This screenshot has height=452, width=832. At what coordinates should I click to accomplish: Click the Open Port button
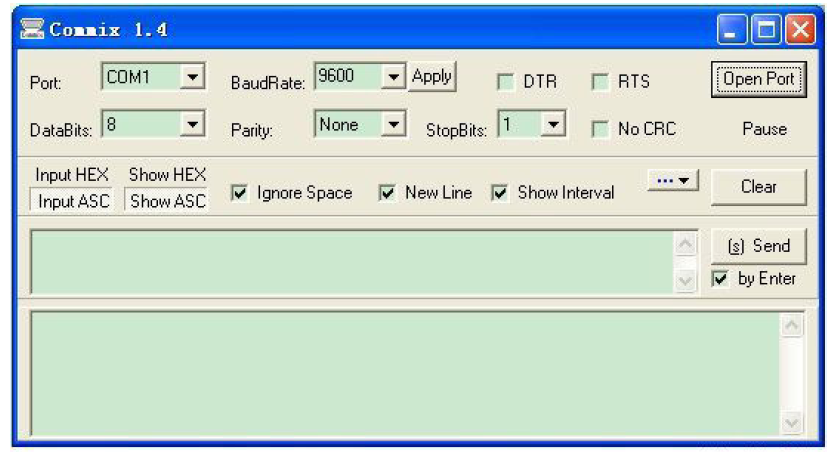(x=758, y=80)
